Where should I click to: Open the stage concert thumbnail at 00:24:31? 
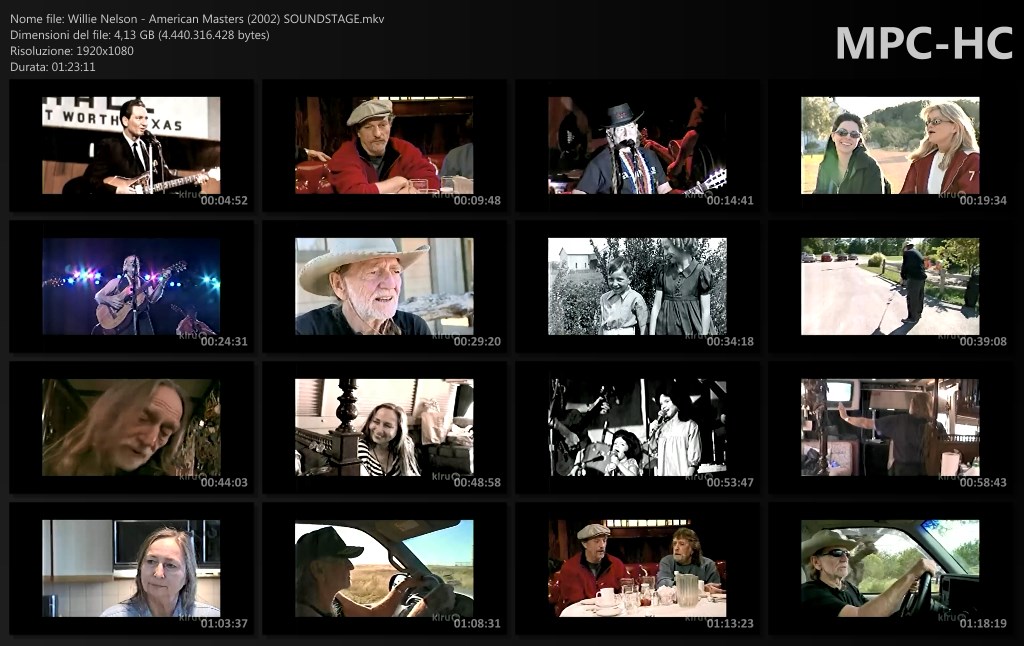131,286
